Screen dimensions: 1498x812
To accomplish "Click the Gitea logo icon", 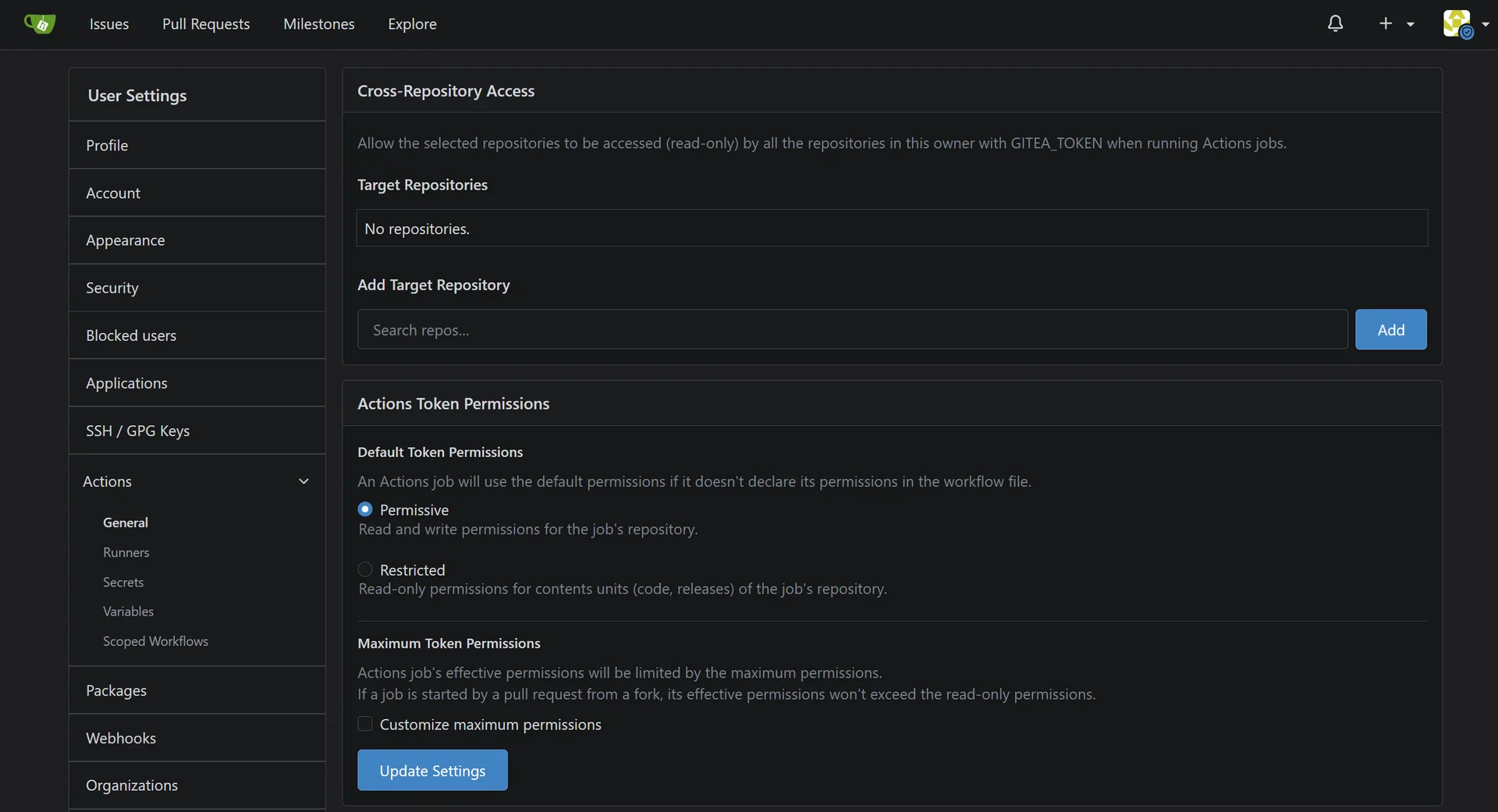I will 39,24.
